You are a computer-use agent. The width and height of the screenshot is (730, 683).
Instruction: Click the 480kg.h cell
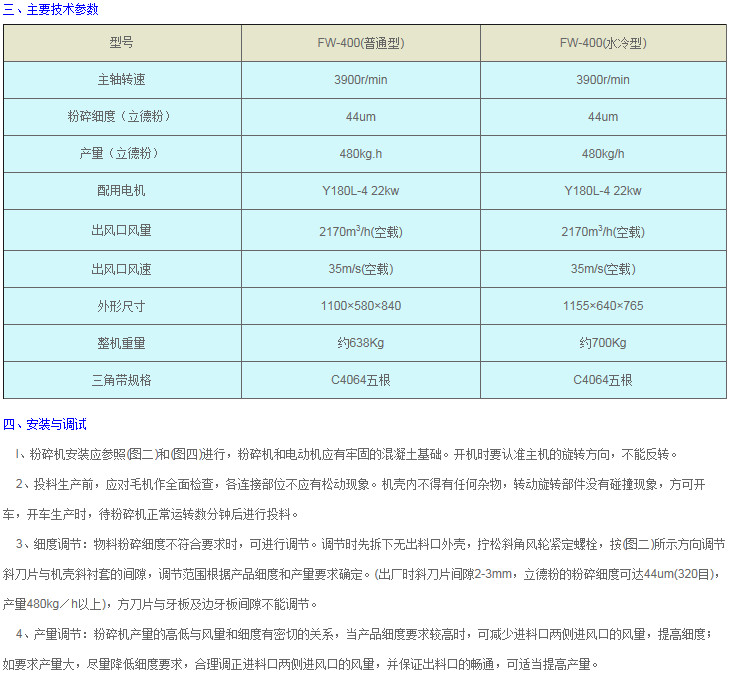pyautogui.click(x=361, y=154)
